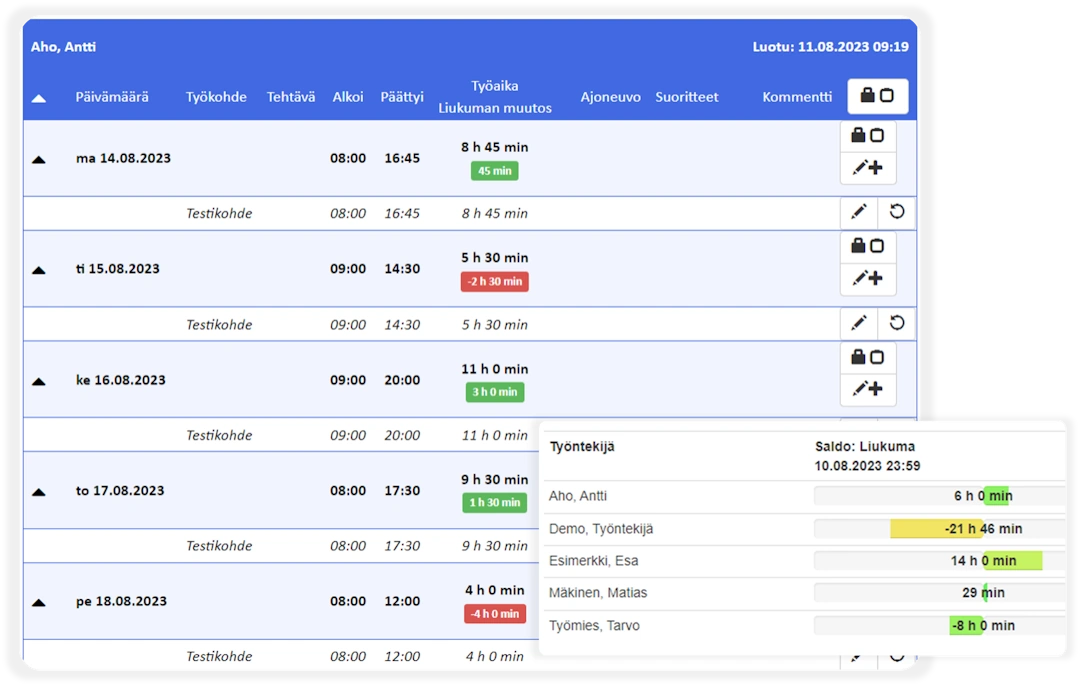This screenshot has width=1080, height=686.
Task: Add a new entry for ma 14.08.2023
Action: [x=867, y=168]
